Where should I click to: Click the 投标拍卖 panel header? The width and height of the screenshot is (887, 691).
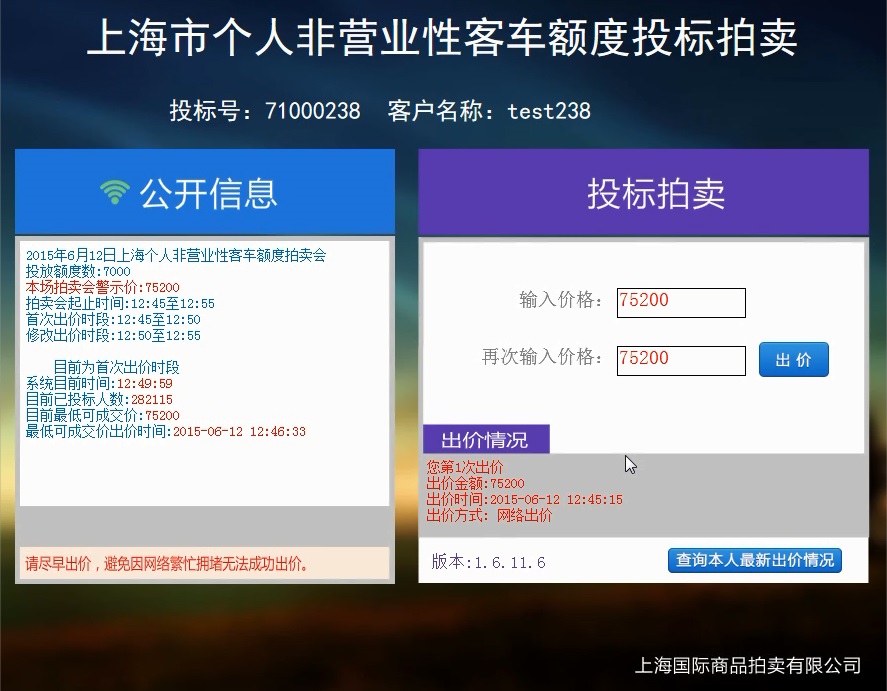[643, 192]
